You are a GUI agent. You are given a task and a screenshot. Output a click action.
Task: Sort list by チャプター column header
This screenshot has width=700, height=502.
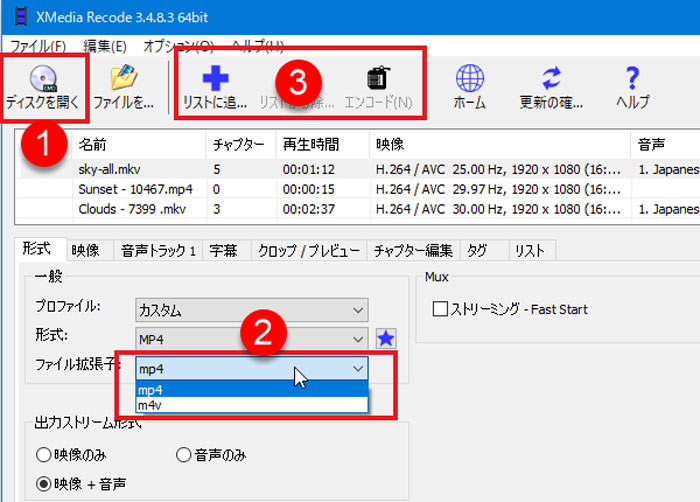(x=241, y=145)
